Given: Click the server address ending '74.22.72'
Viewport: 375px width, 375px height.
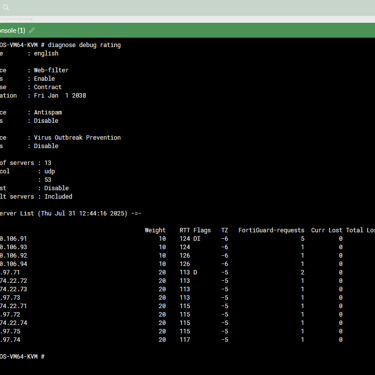Looking at the screenshot, I should (x=13, y=281).
